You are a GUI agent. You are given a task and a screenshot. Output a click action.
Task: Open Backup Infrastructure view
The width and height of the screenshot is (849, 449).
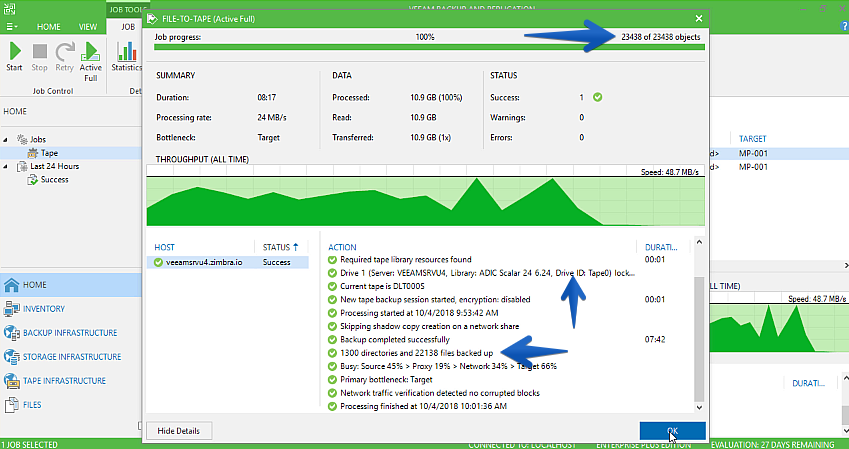tap(69, 333)
